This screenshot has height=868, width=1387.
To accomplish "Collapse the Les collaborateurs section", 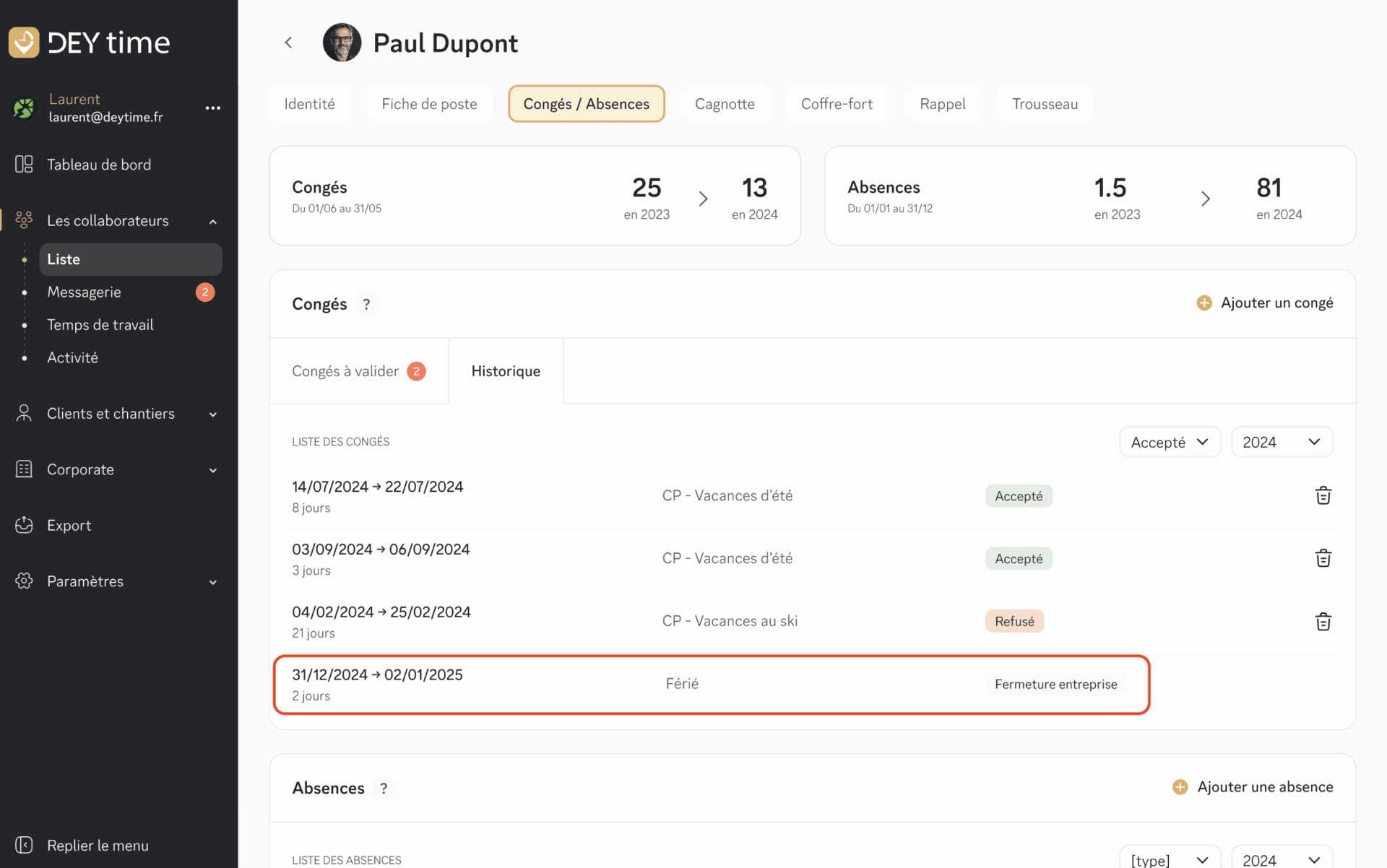I will click(x=213, y=222).
